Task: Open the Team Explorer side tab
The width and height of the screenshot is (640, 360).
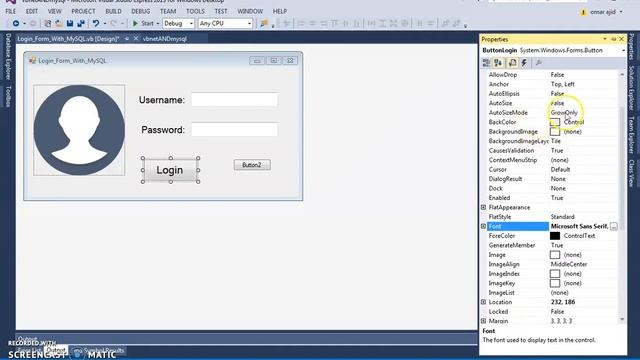Action: (631, 135)
